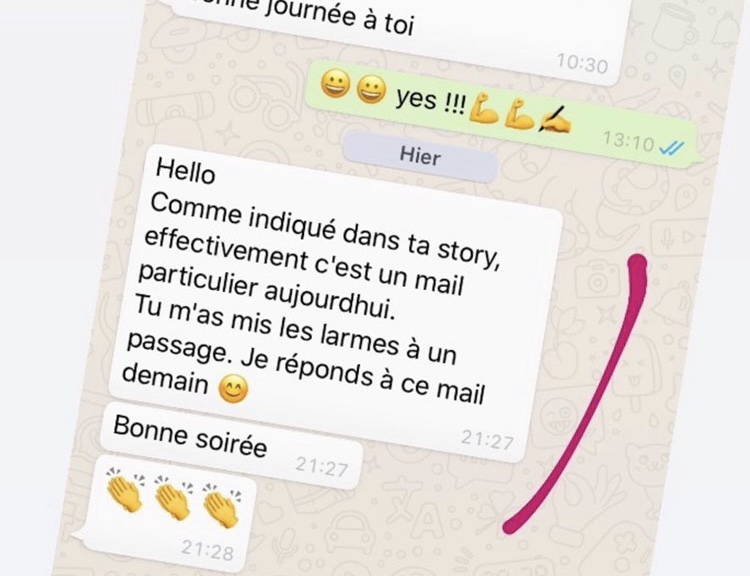Click the first flexed biceps emoji
The height and width of the screenshot is (576, 750).
point(484,109)
